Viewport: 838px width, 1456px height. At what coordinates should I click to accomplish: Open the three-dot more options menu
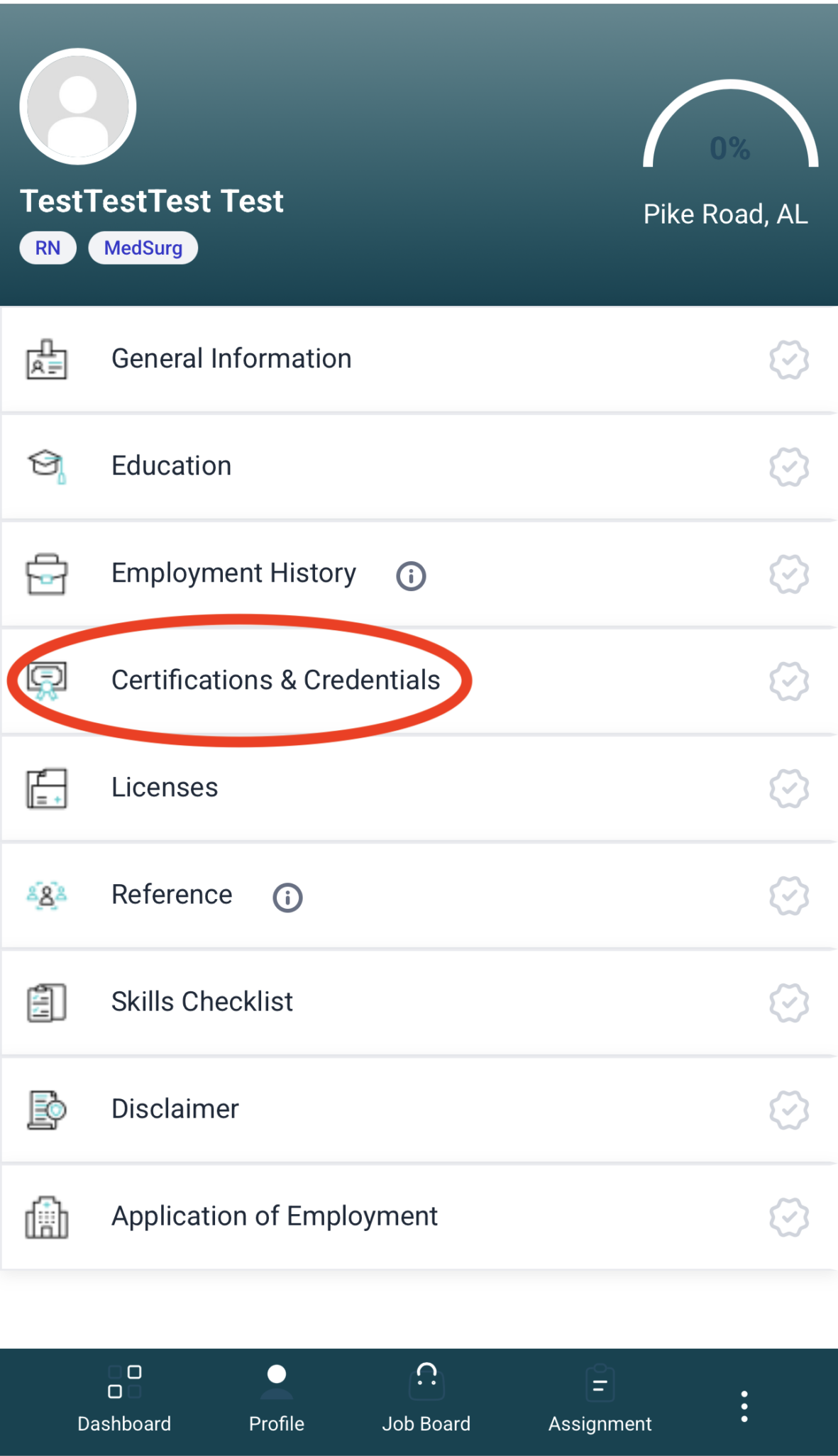pos(744,1406)
